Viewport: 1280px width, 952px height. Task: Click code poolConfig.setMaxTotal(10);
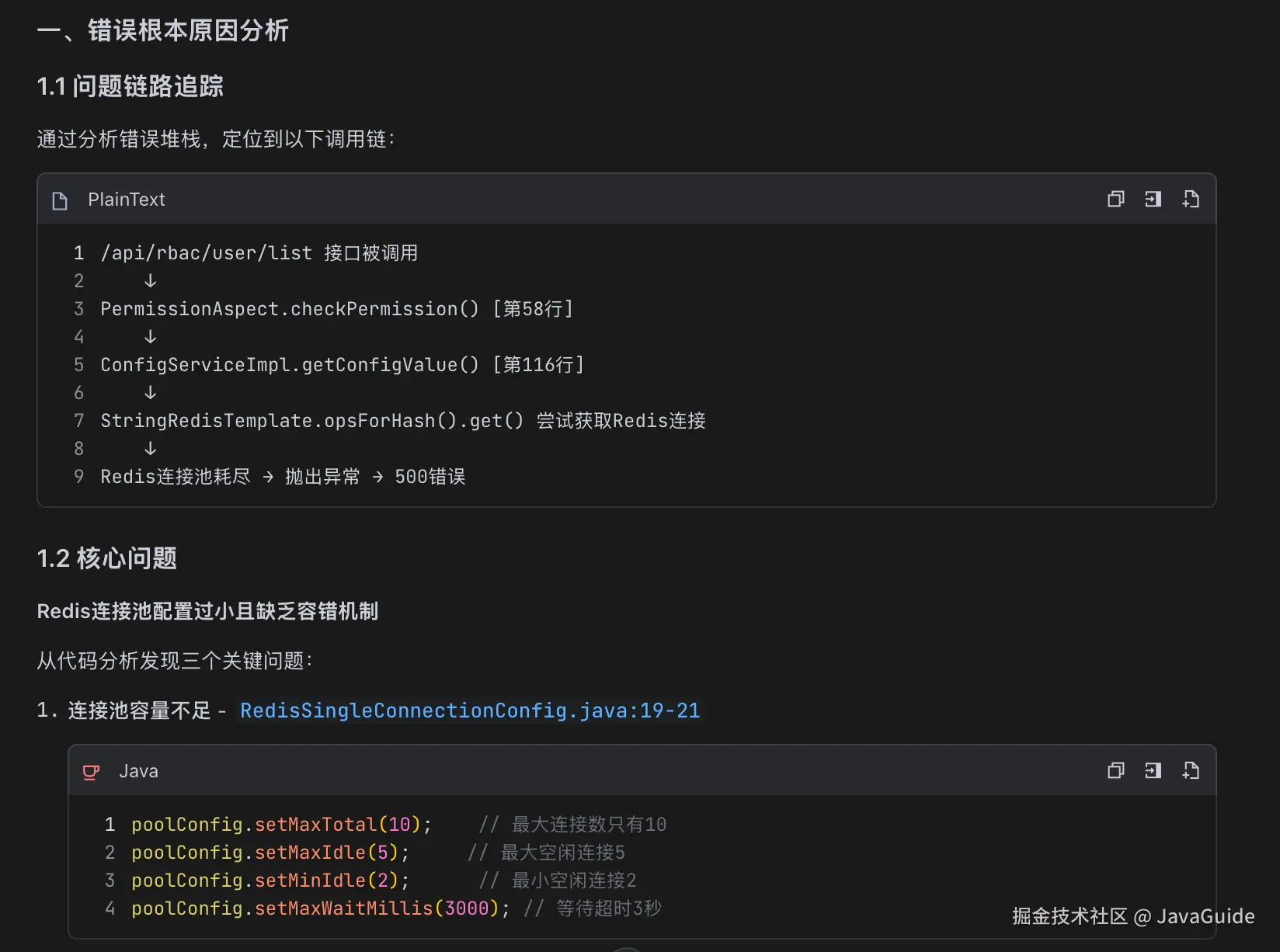282,825
